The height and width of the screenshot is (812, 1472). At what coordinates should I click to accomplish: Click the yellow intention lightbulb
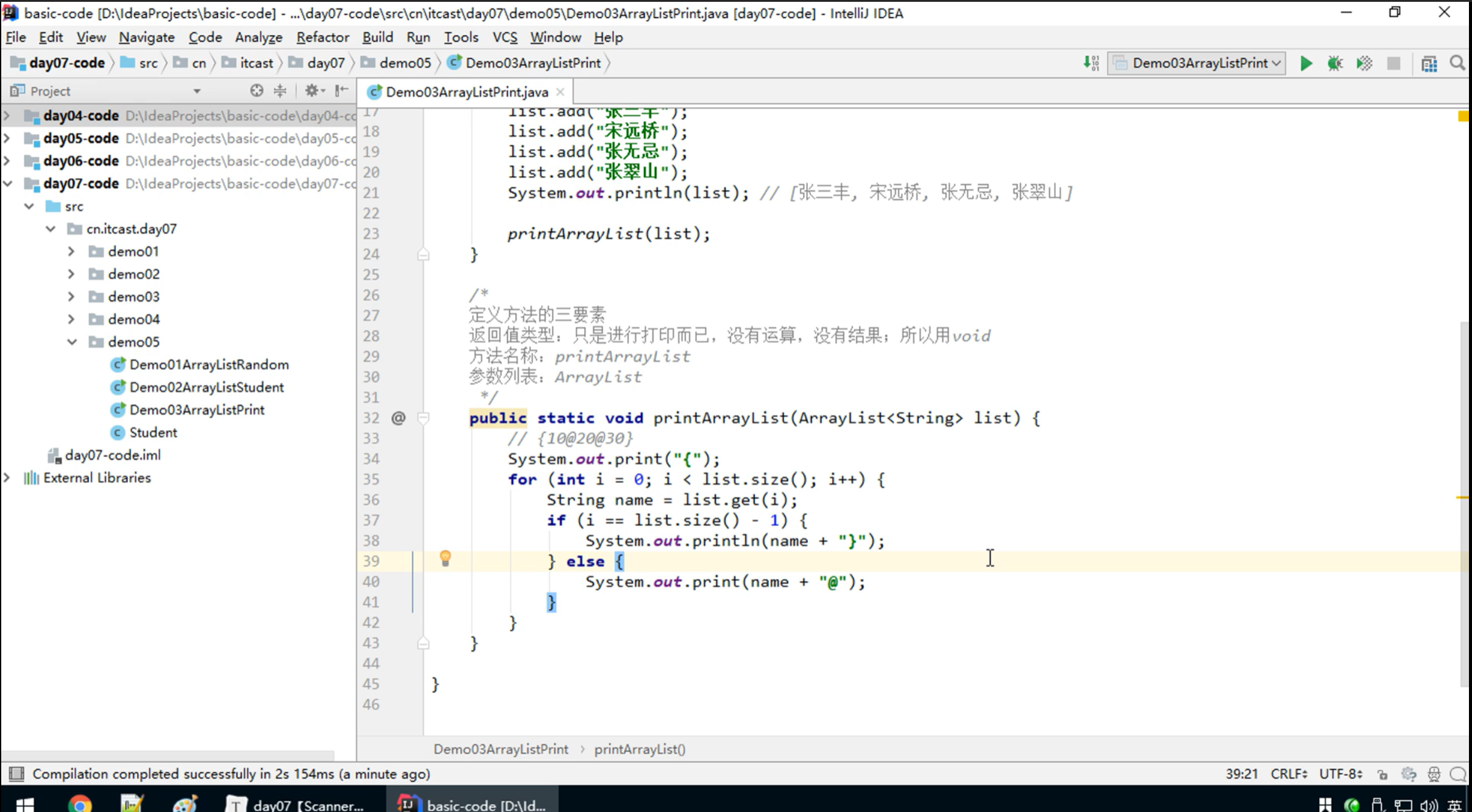point(445,558)
